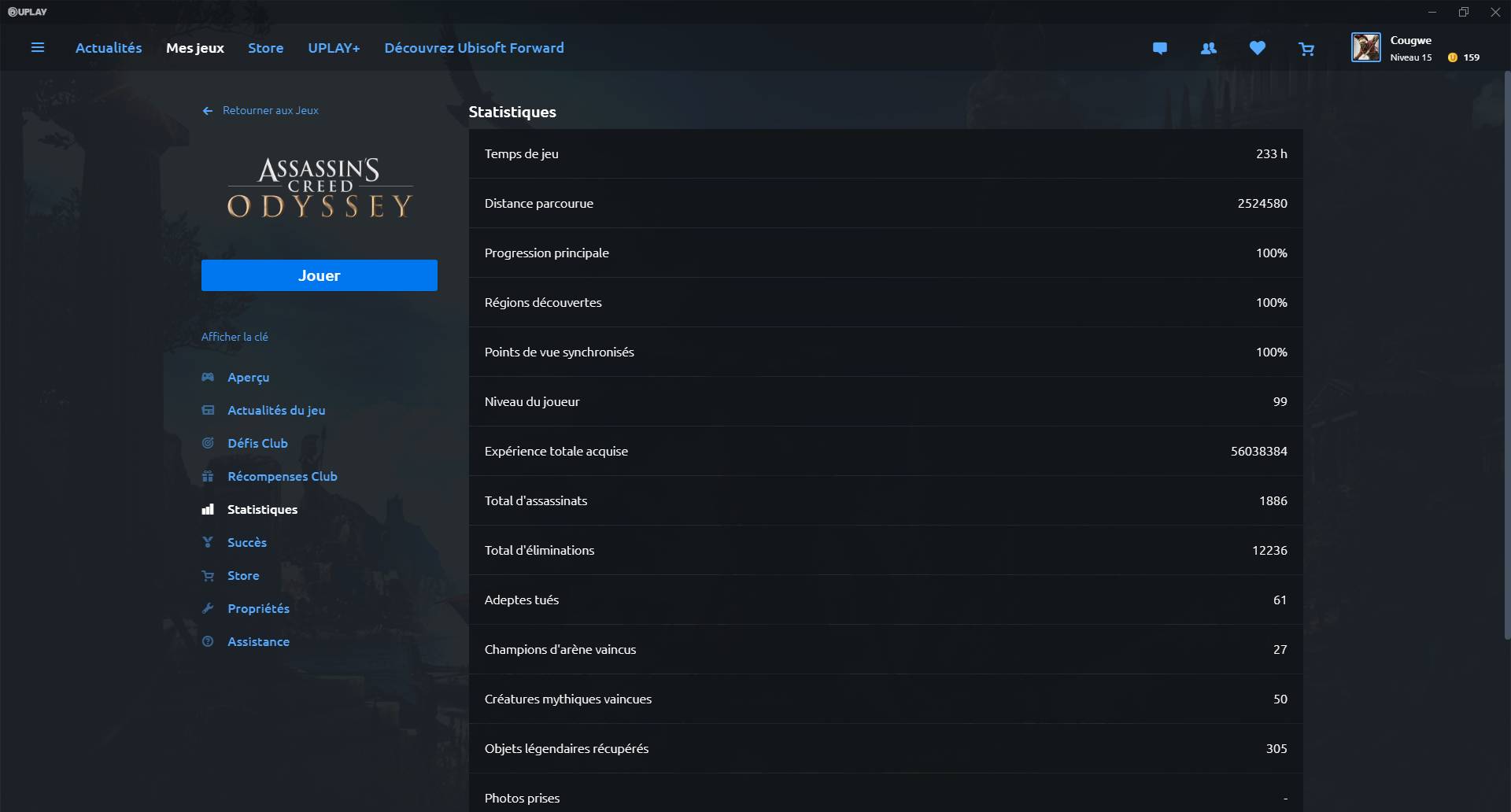This screenshot has height=812, width=1511.
Task: Click the sidebar Store cart icon
Action: [x=208, y=575]
